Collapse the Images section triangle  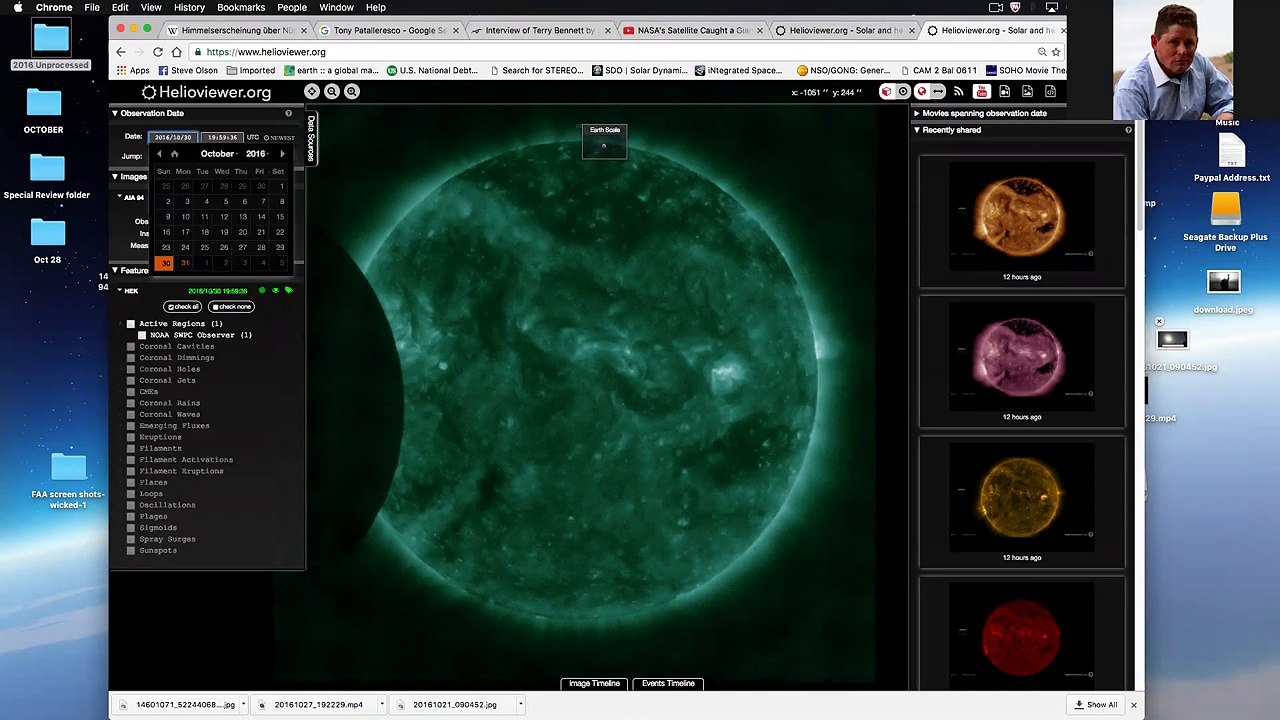coord(115,177)
